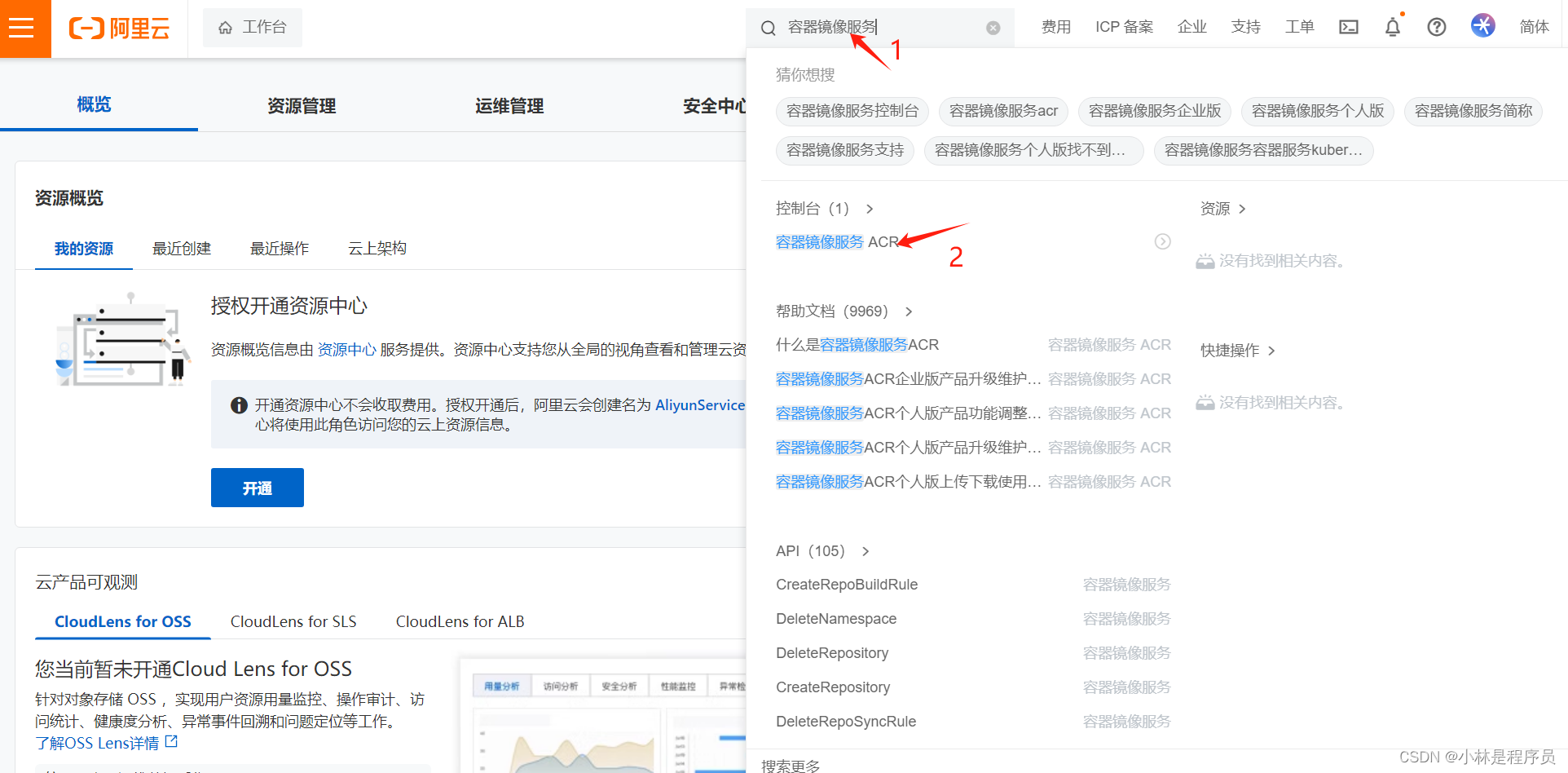Open the 资源中心 link

click(346, 350)
